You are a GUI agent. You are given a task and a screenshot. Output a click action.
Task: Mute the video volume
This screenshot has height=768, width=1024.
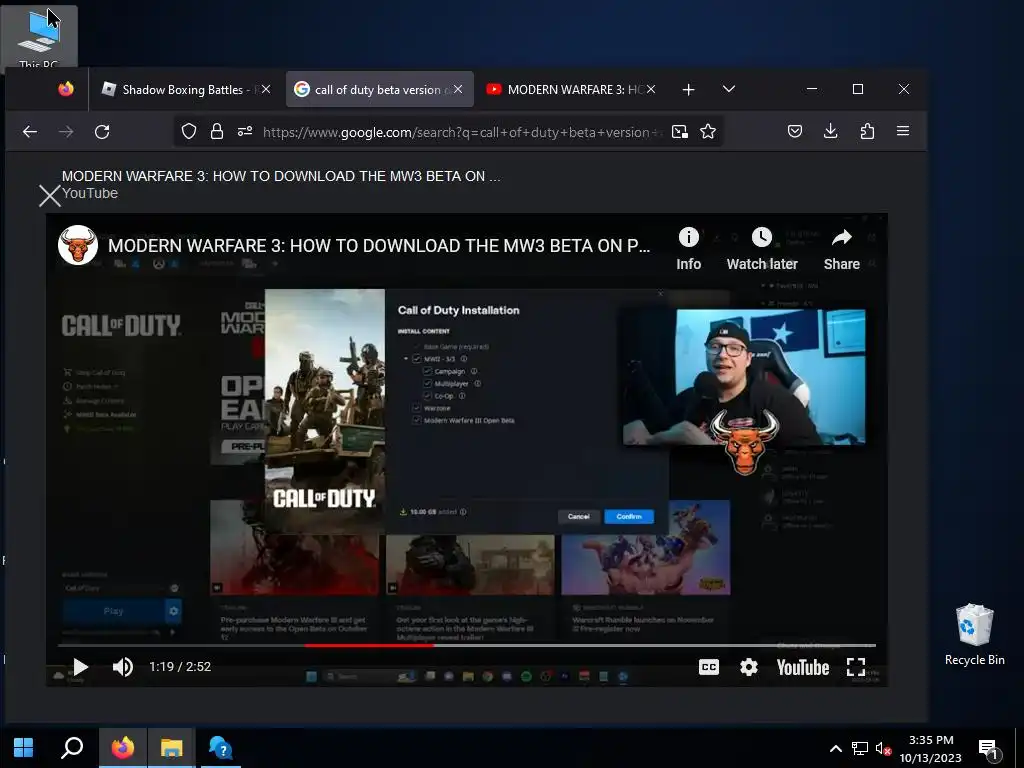click(x=123, y=667)
